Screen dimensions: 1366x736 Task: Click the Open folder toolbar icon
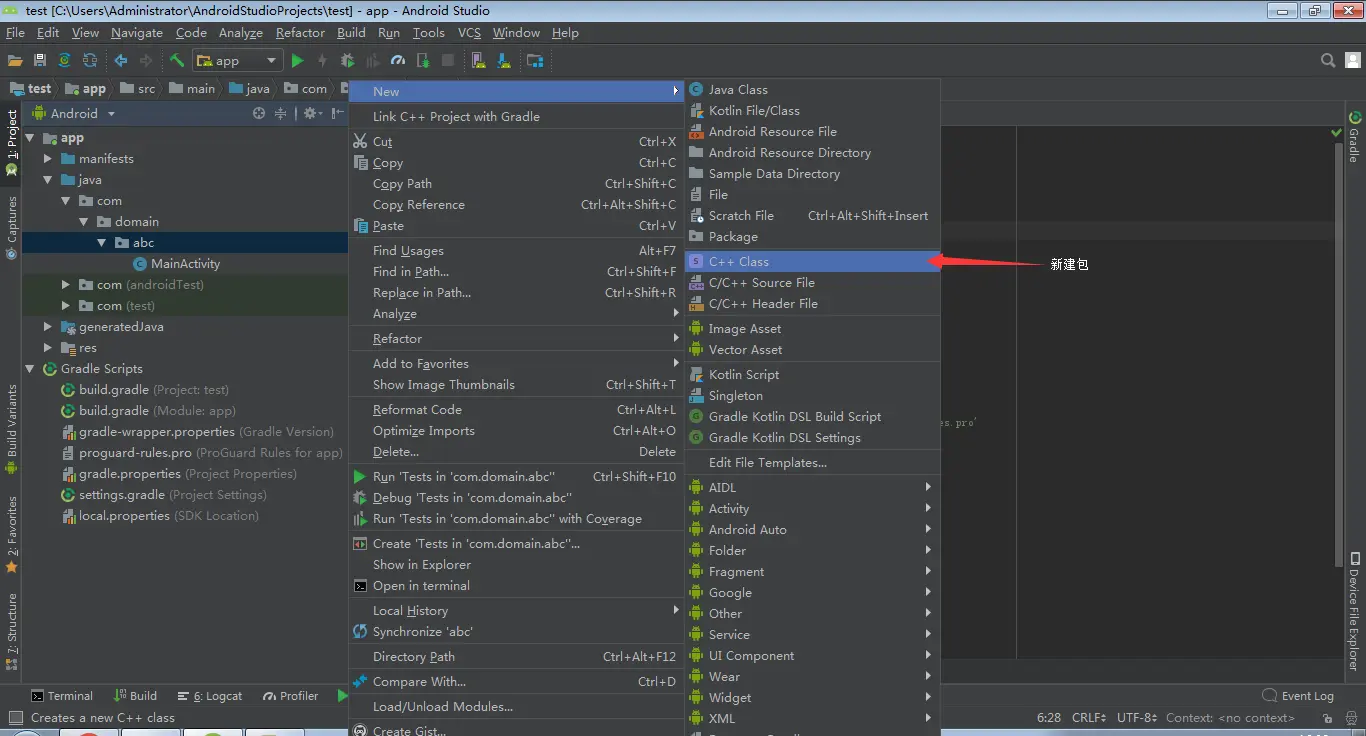click(15, 61)
